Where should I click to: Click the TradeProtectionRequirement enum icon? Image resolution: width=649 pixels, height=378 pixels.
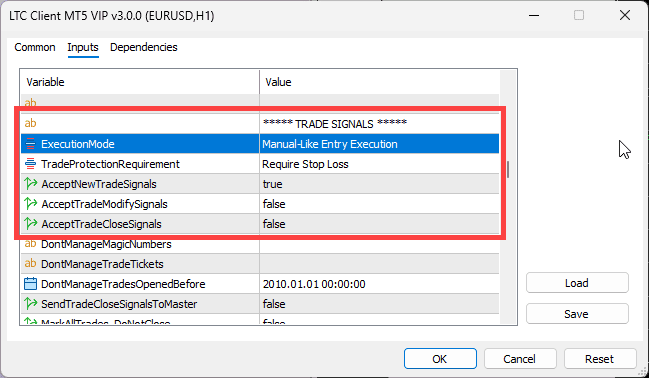[30, 164]
